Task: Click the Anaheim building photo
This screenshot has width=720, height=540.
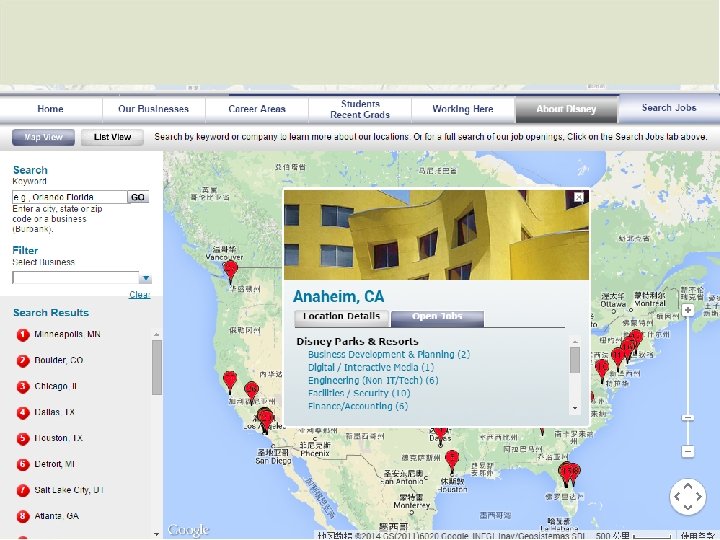Action: pyautogui.click(x=436, y=235)
